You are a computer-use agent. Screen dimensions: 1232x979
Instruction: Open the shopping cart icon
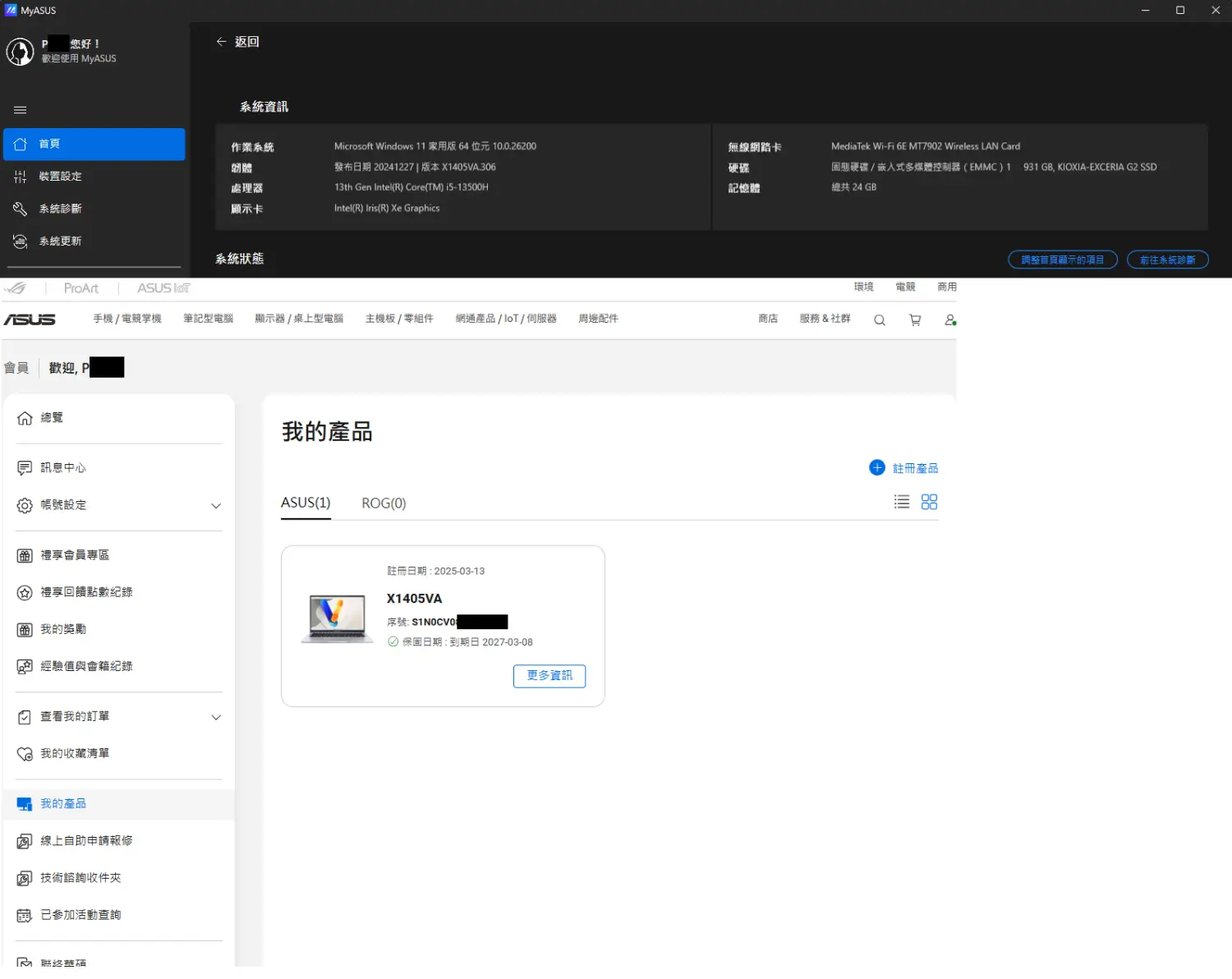(915, 320)
